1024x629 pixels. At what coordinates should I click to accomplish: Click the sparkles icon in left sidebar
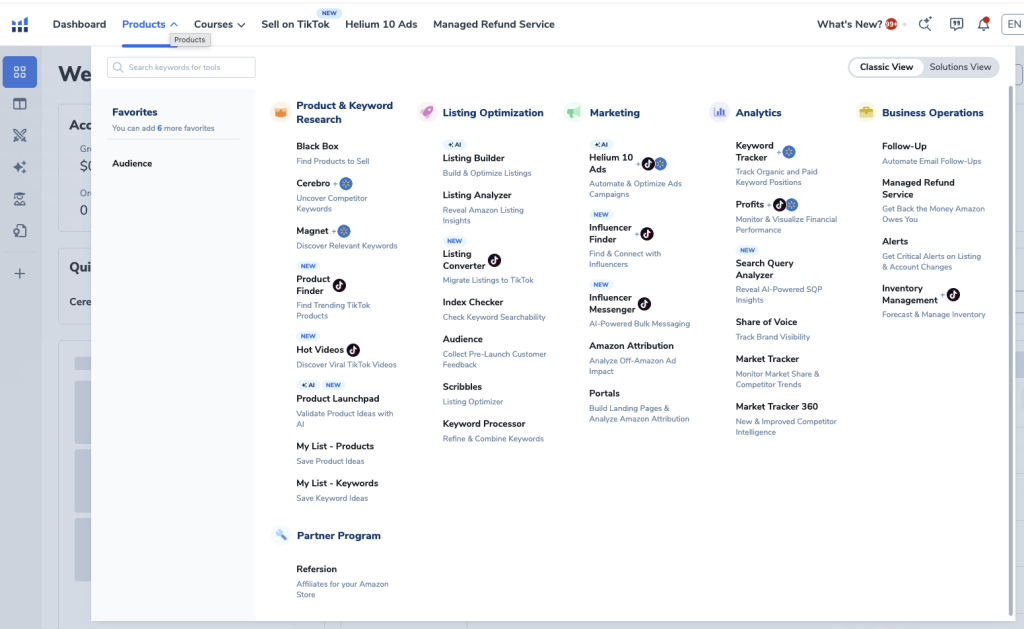pyautogui.click(x=20, y=167)
